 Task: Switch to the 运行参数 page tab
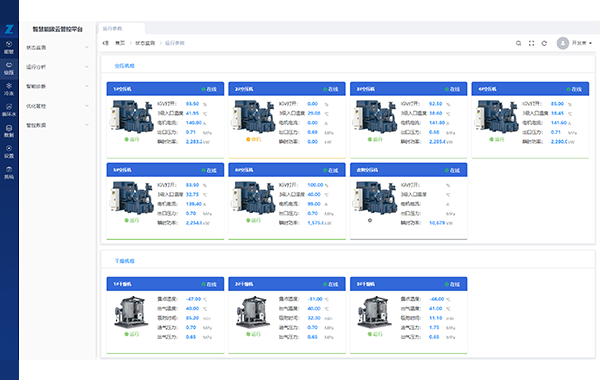click(x=112, y=29)
